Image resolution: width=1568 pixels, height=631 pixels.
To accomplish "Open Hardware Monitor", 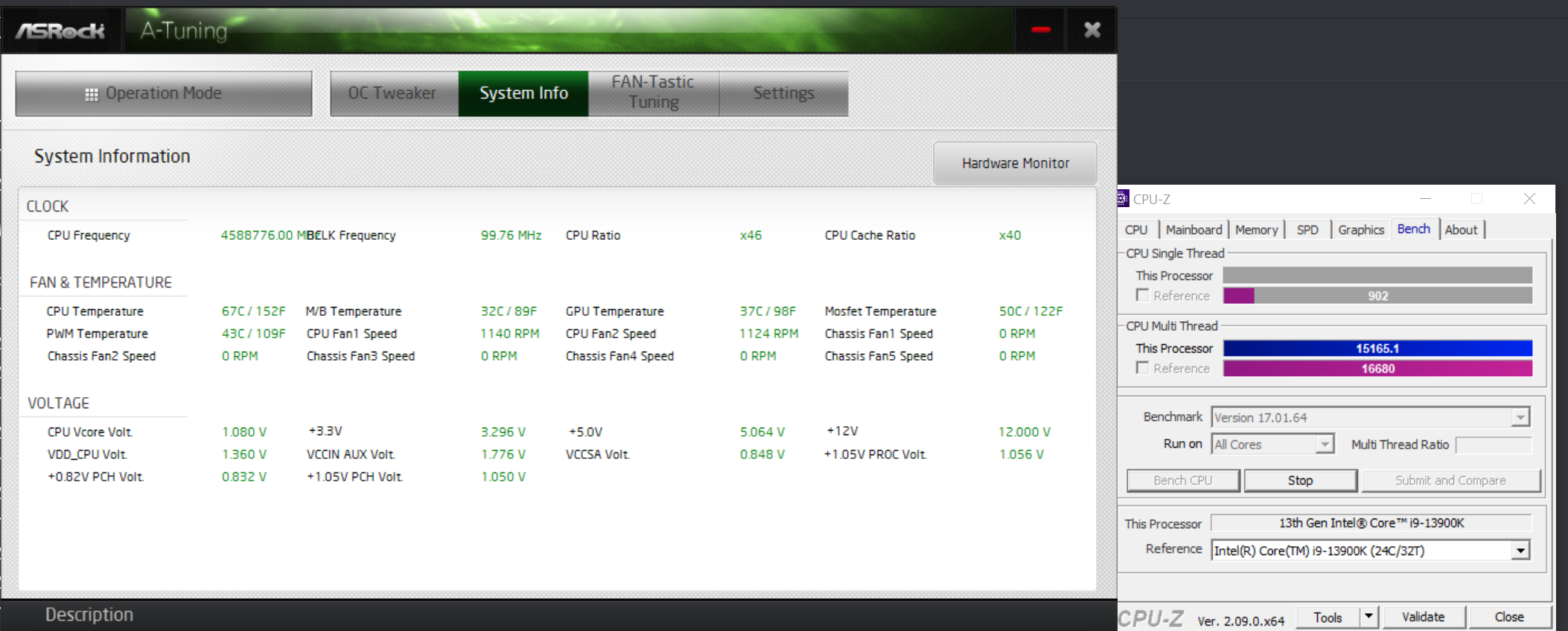I will [x=1016, y=163].
